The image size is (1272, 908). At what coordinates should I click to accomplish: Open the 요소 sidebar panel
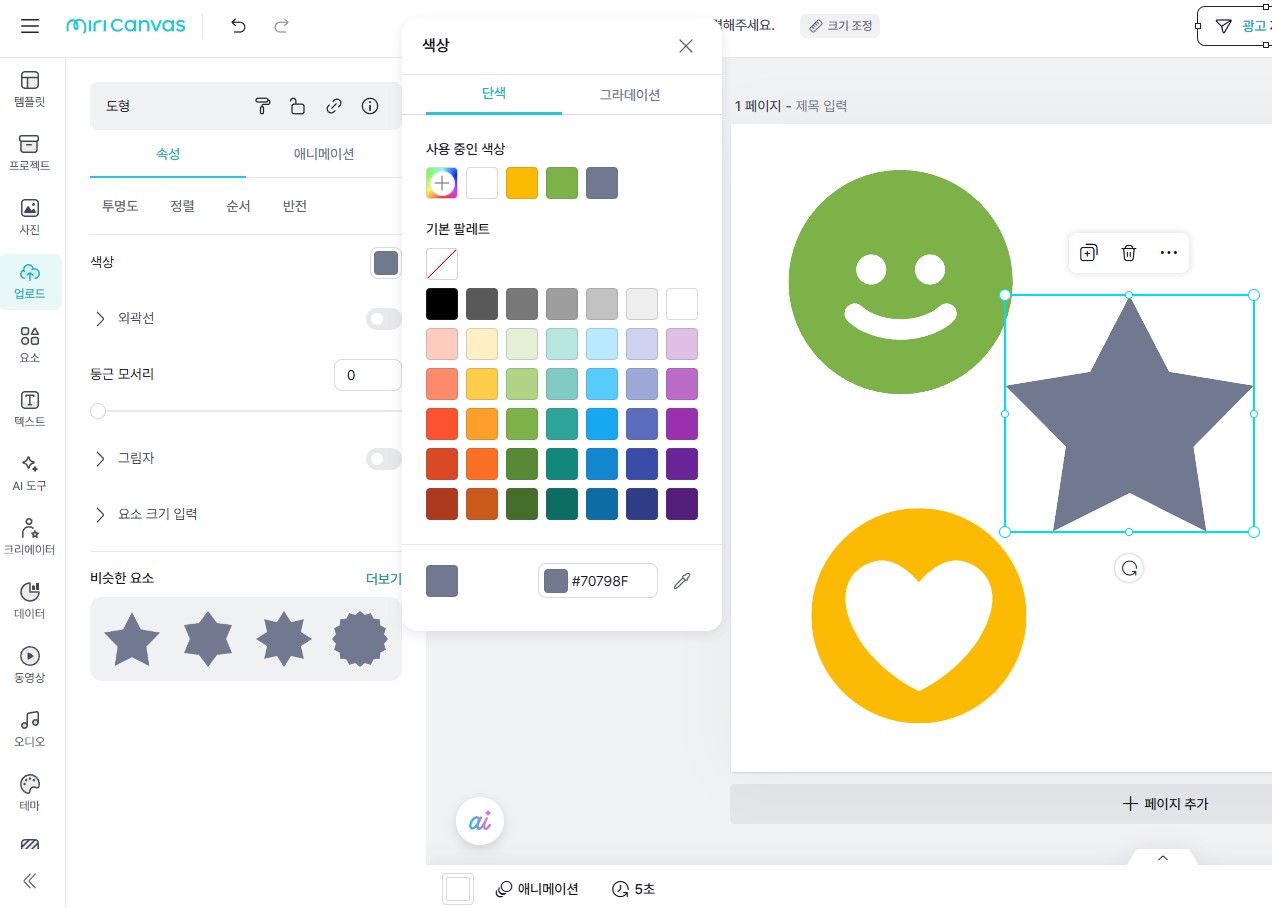pos(30,345)
